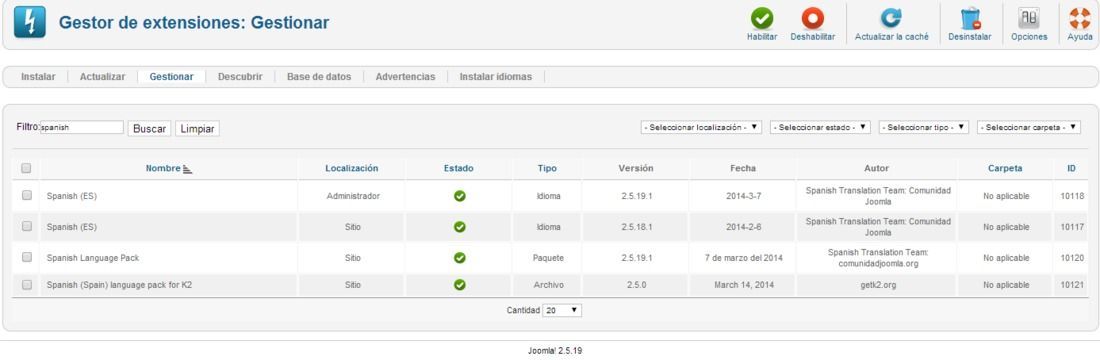The image size is (1100, 360).
Task: Click the Administrador localization cell
Action: pos(353,196)
